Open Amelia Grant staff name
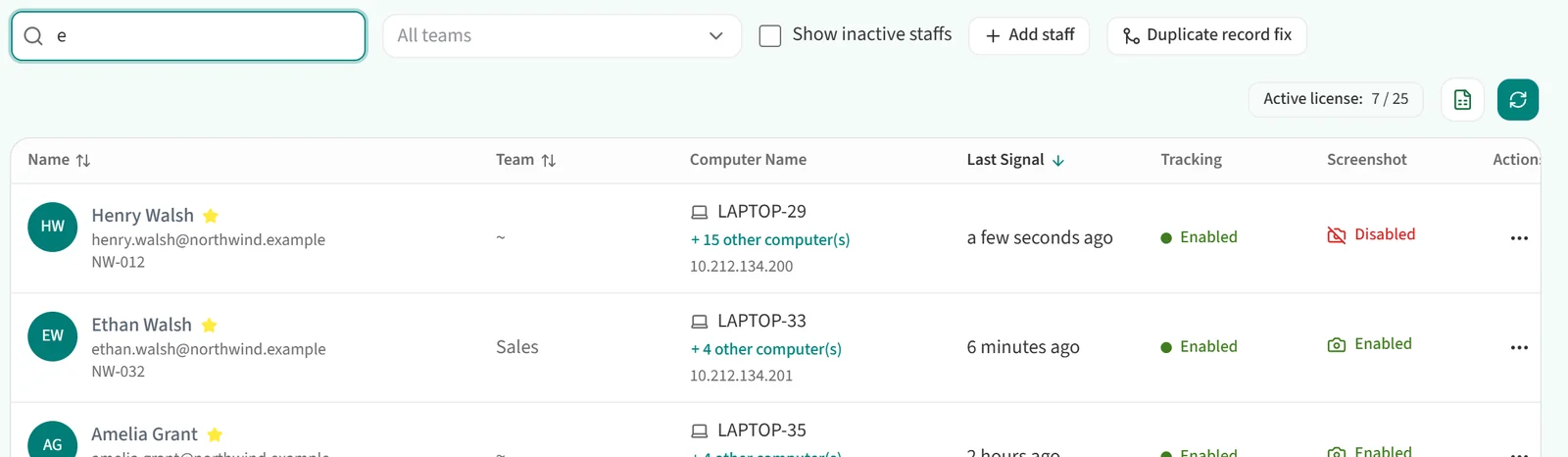Image resolution: width=1568 pixels, height=457 pixels. 144,434
